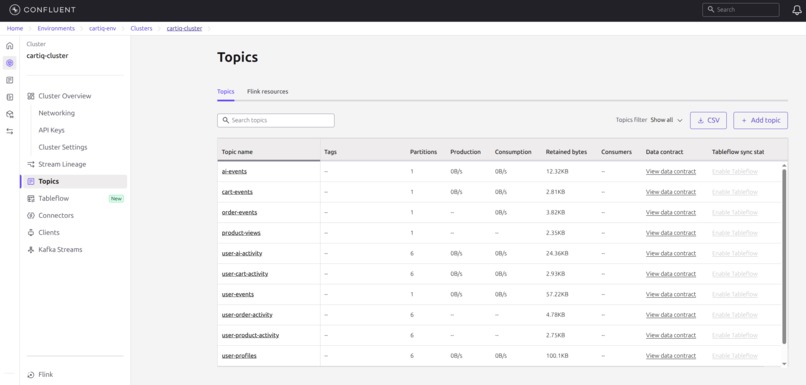Open Tableflow section
Image resolution: width=806 pixels, height=385 pixels.
click(x=53, y=198)
